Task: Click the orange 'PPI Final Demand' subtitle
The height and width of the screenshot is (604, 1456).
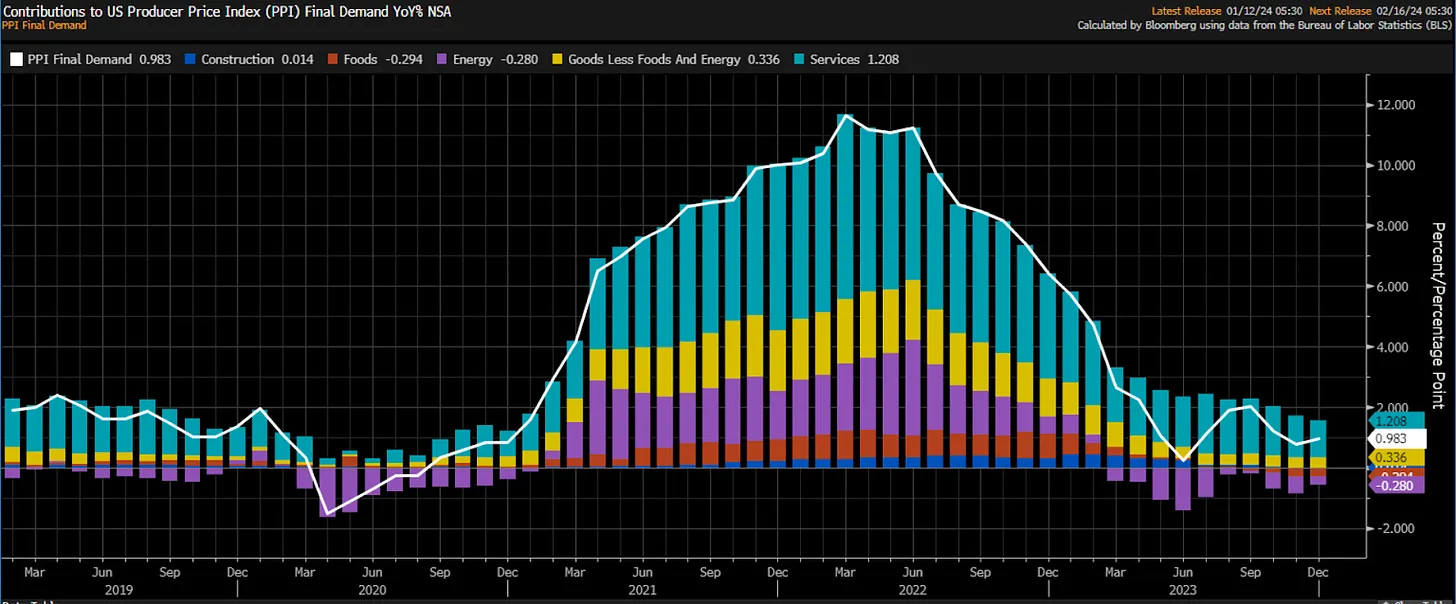Action: (x=44, y=25)
